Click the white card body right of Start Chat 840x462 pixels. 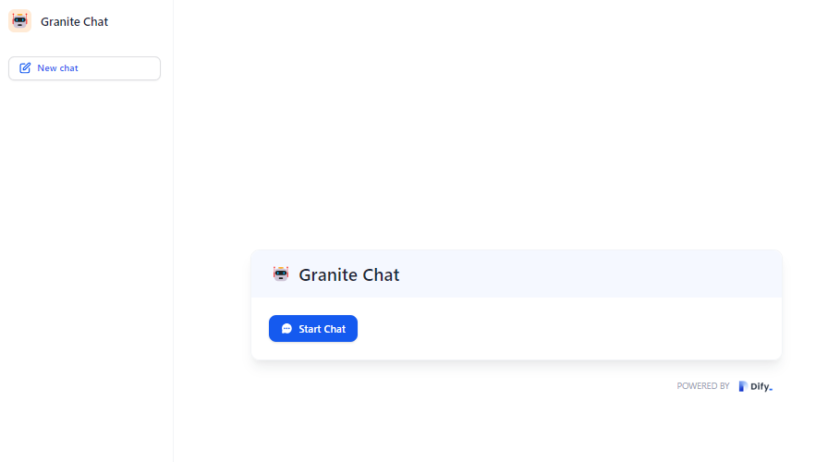coord(568,329)
